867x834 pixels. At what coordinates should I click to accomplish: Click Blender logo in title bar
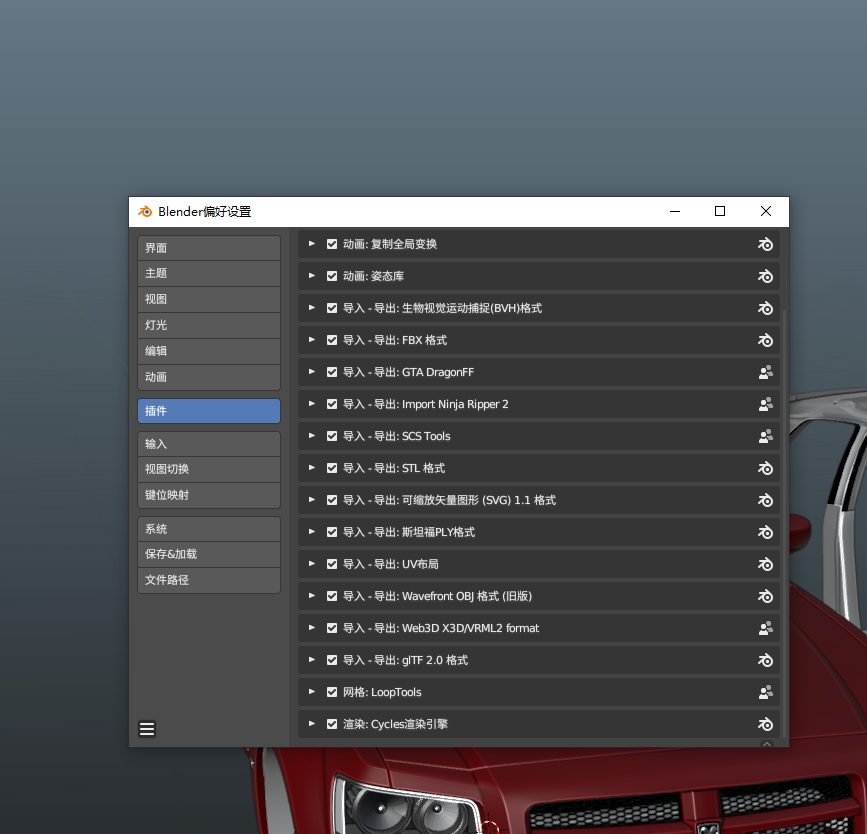(145, 212)
